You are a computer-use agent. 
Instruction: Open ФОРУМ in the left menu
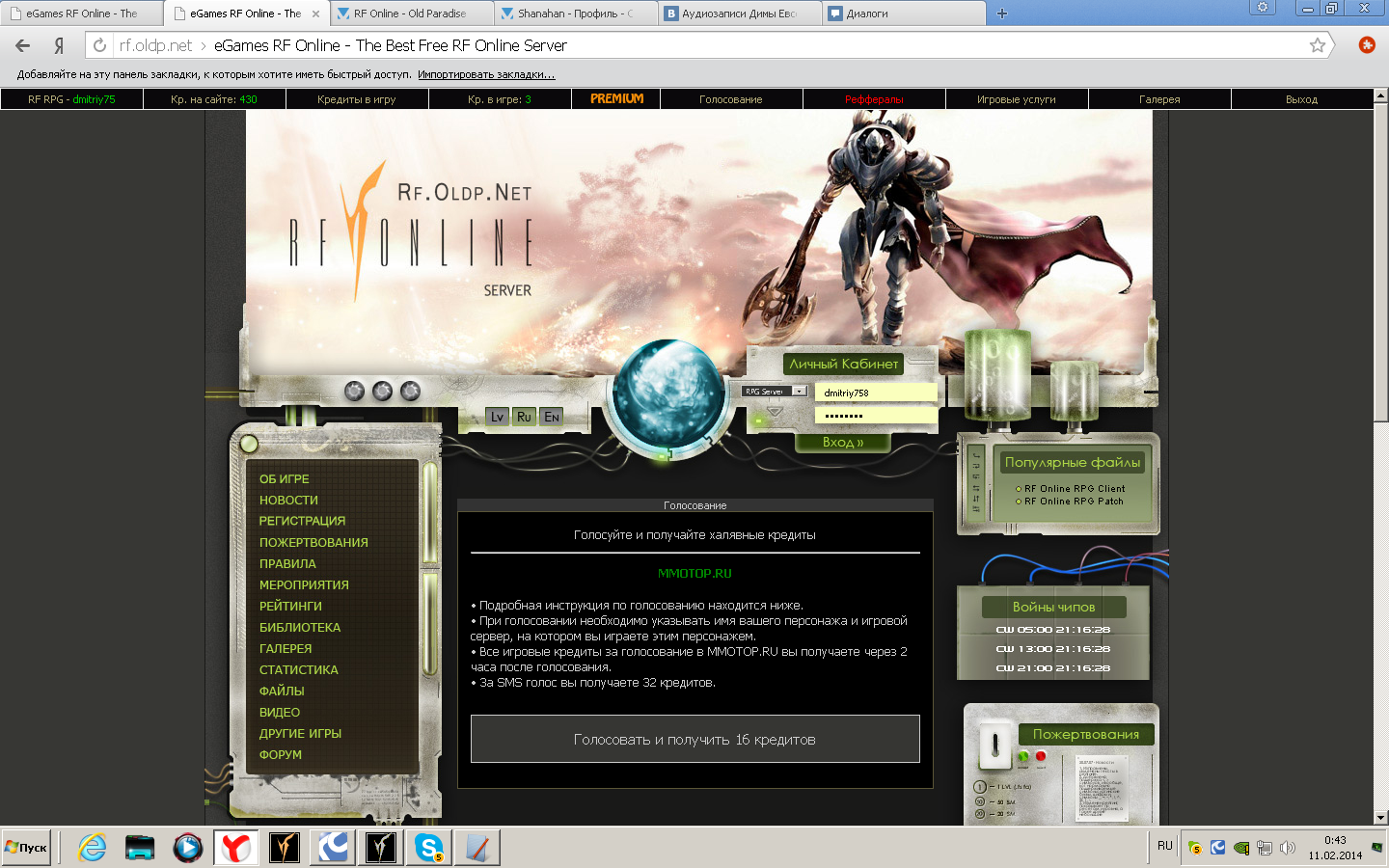tap(281, 755)
